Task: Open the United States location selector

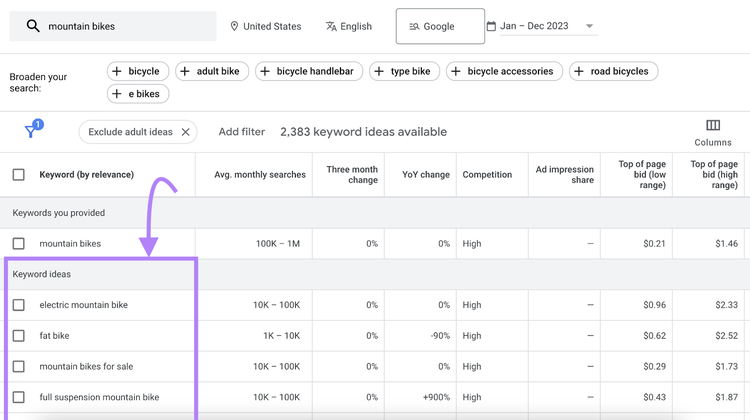Action: tap(266, 26)
